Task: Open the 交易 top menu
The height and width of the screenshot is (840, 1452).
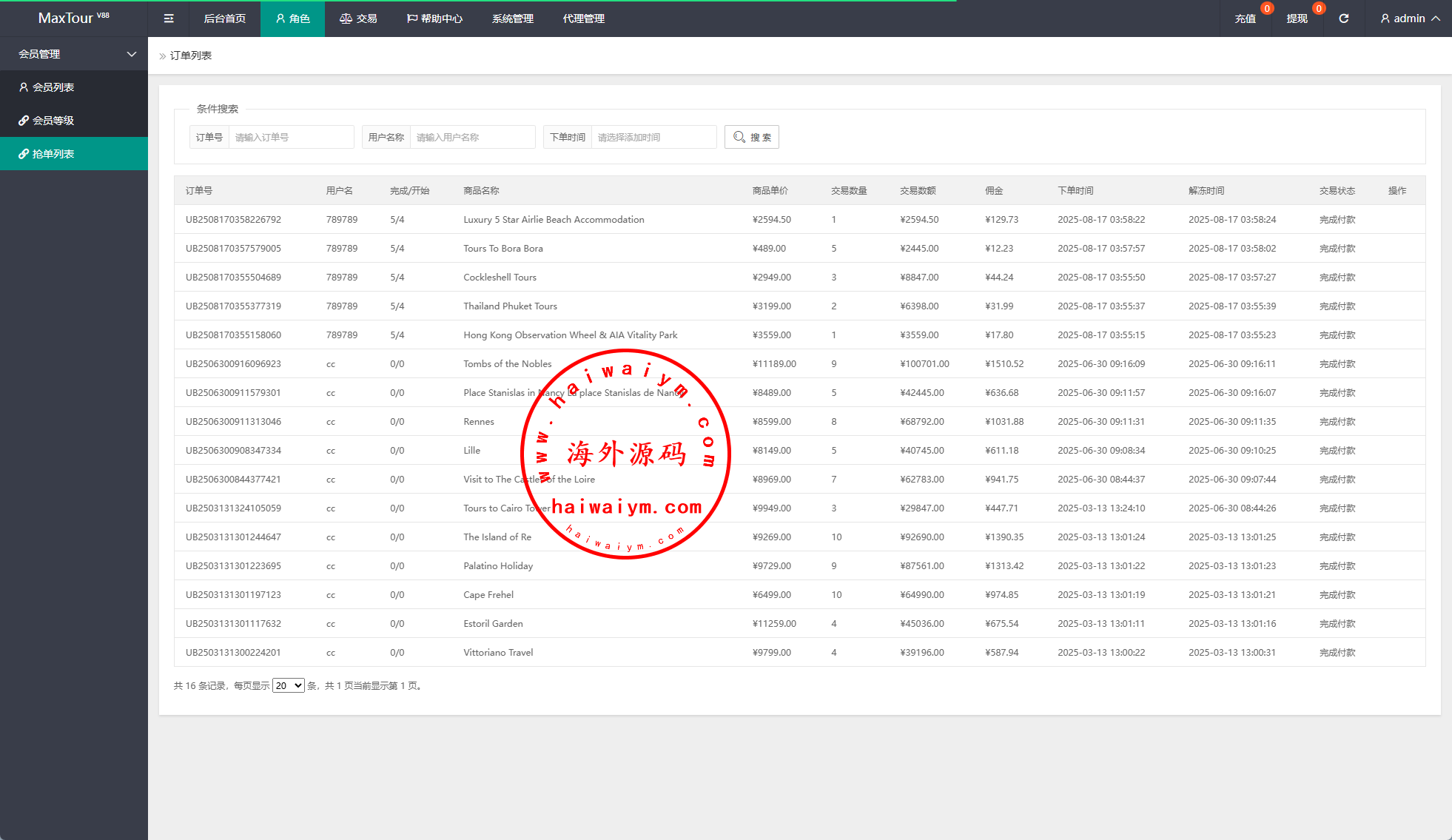Action: click(359, 19)
